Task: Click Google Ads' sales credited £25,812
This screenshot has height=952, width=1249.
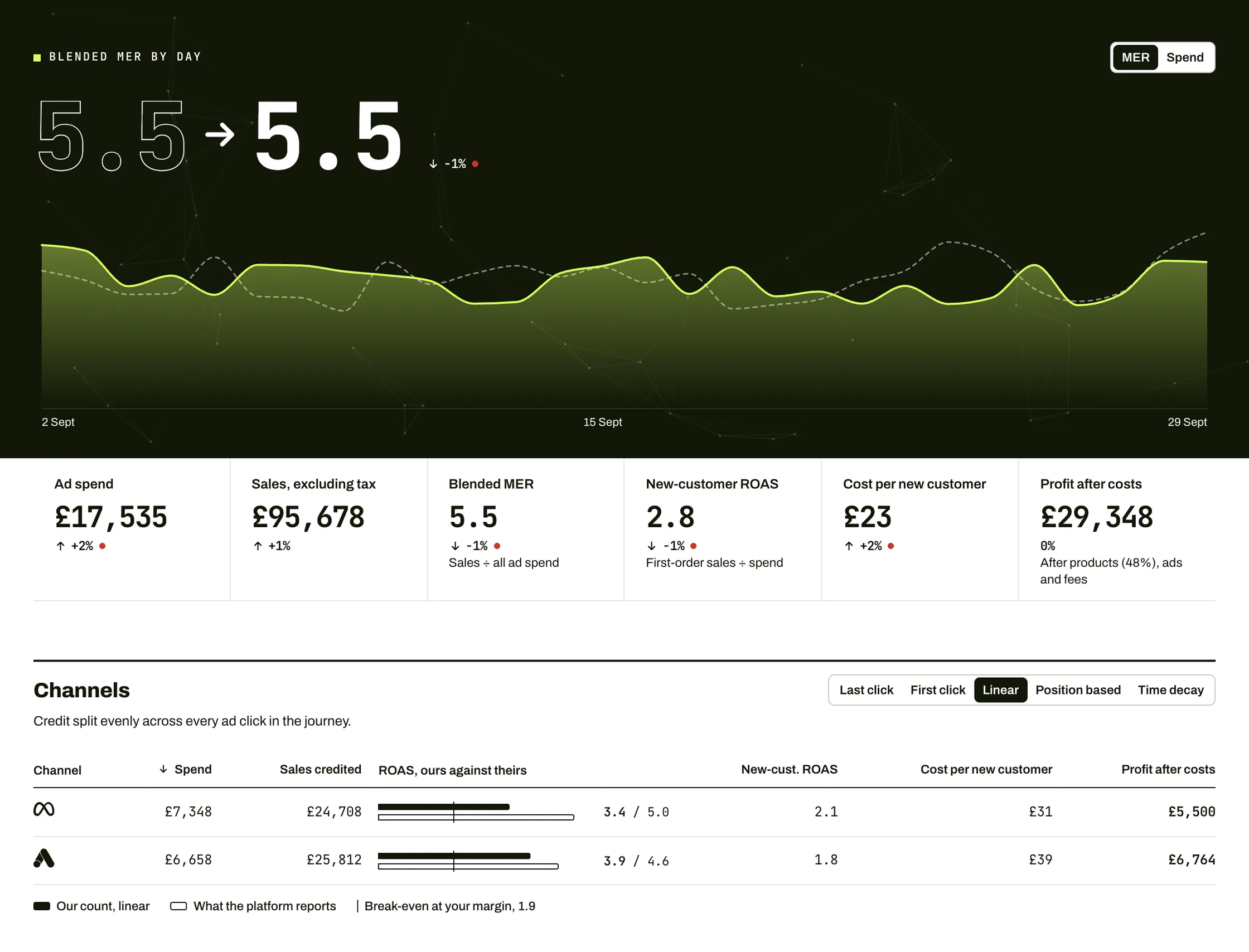Action: point(334,859)
